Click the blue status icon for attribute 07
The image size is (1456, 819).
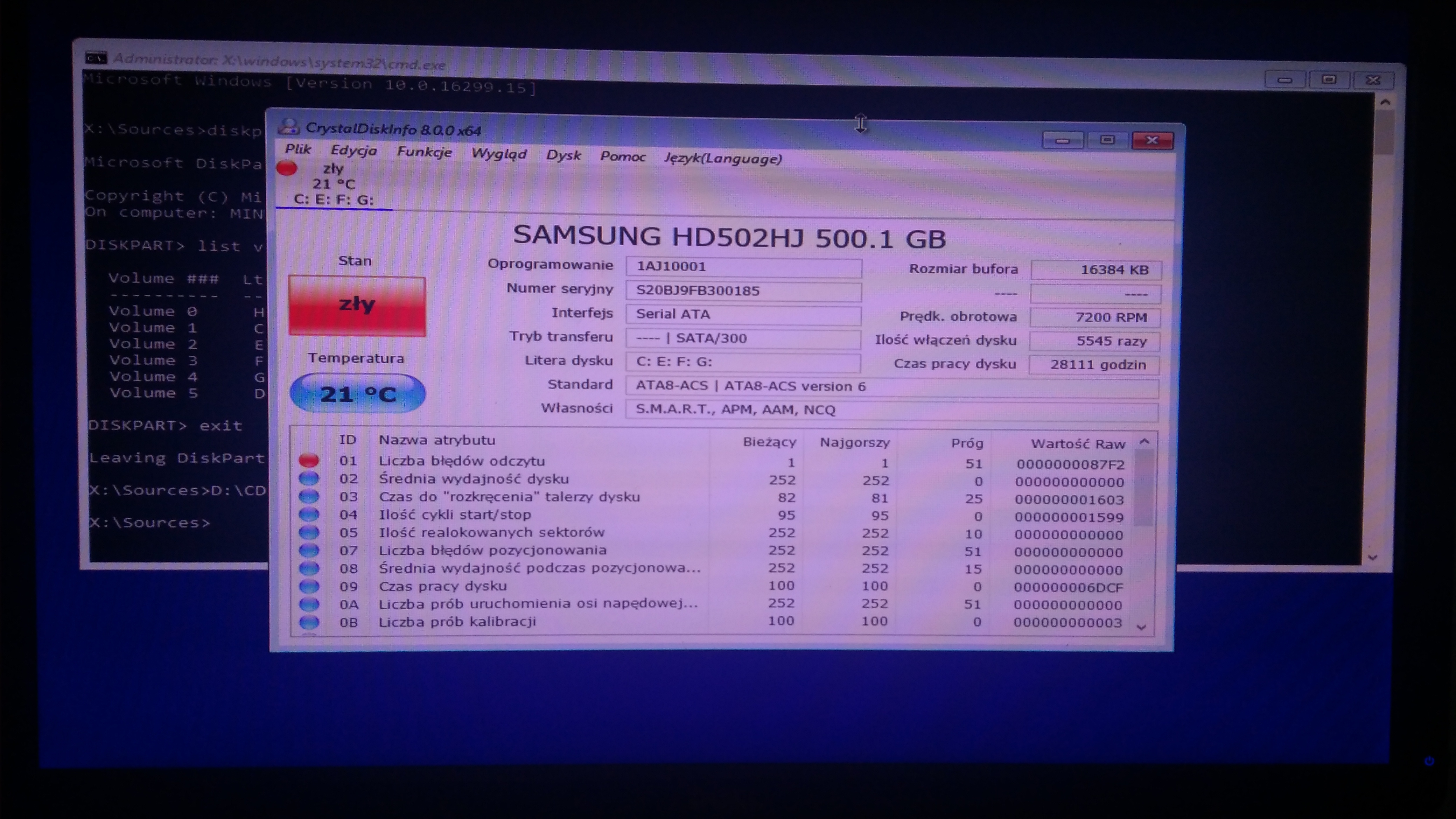pyautogui.click(x=309, y=550)
